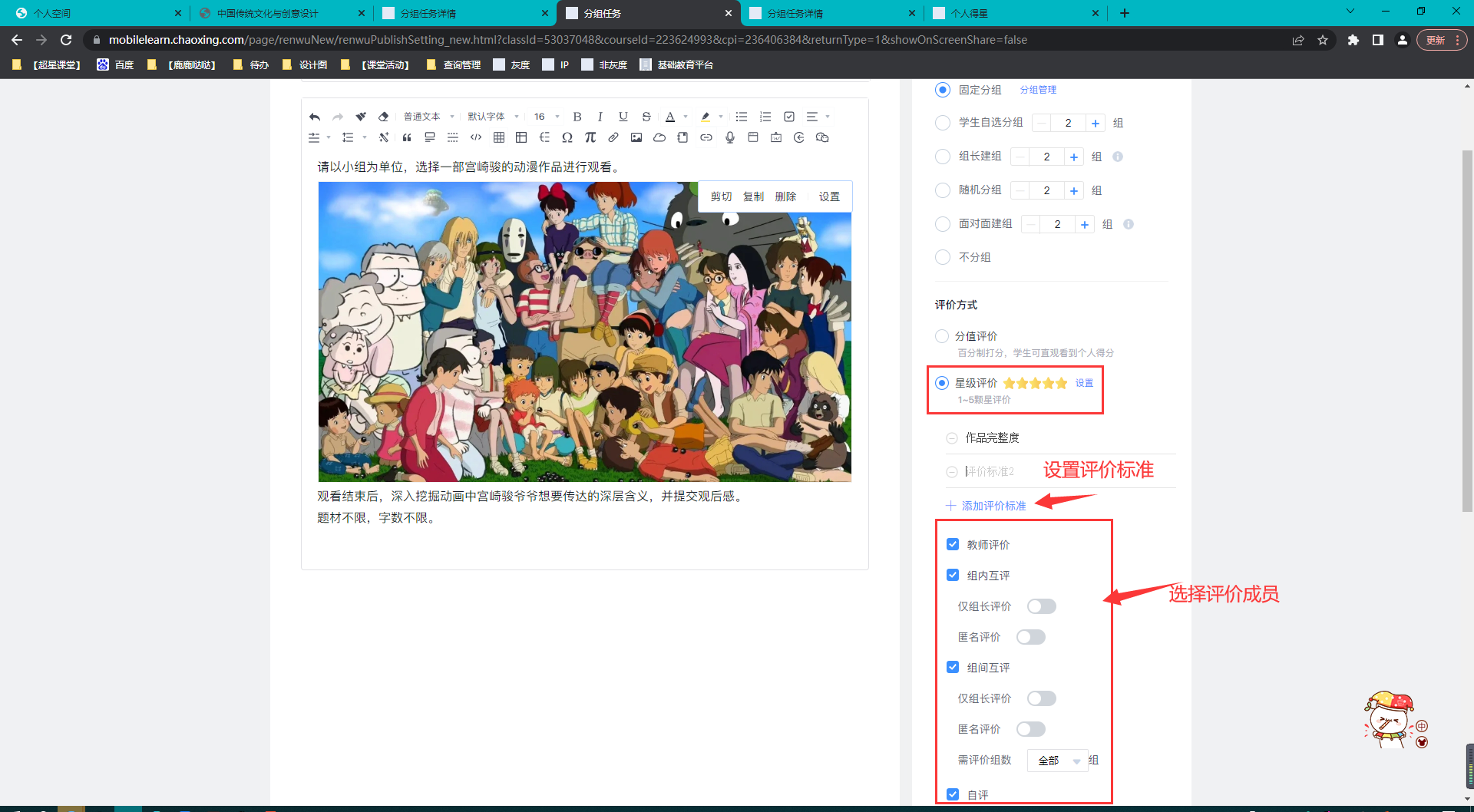This screenshot has height=812, width=1474.
Task: Undo last edit in the editor toolbar
Action: click(x=315, y=117)
